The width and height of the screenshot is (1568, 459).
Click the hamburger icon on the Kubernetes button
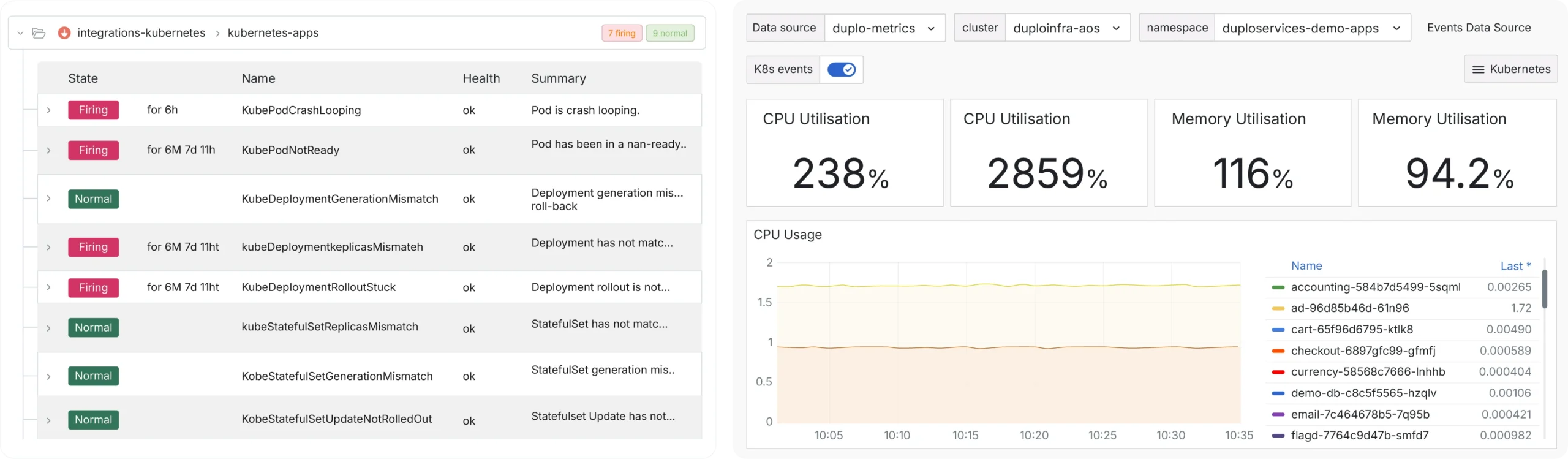pyautogui.click(x=1478, y=69)
